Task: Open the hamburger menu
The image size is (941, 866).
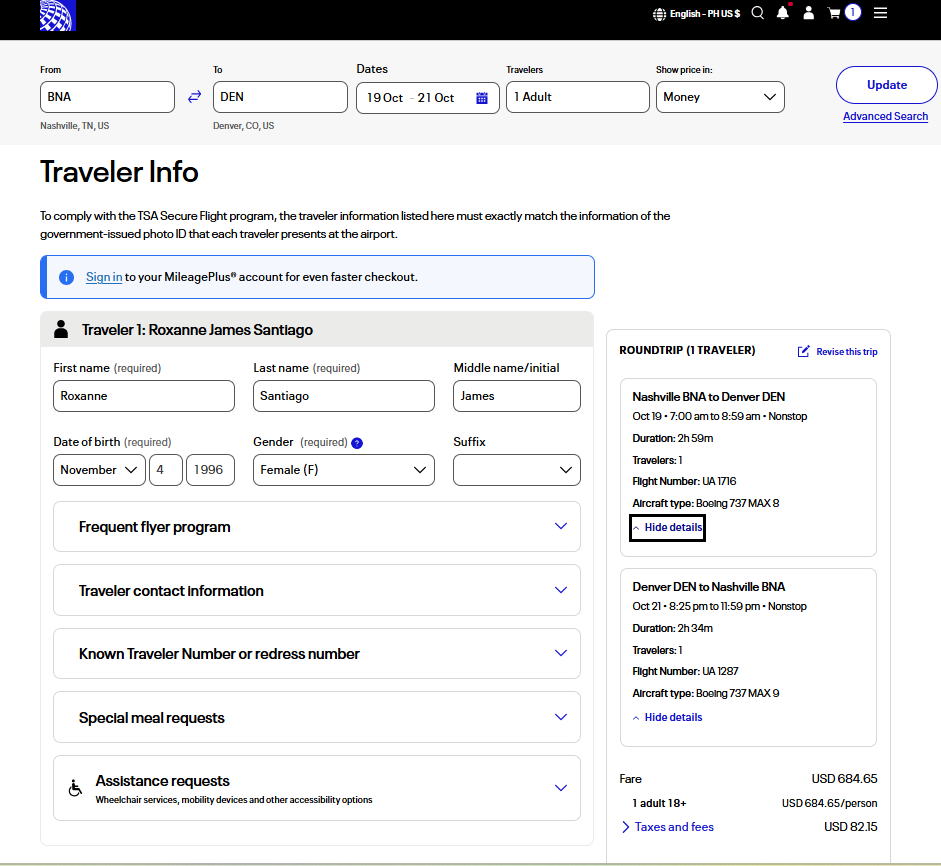Action: (x=880, y=13)
